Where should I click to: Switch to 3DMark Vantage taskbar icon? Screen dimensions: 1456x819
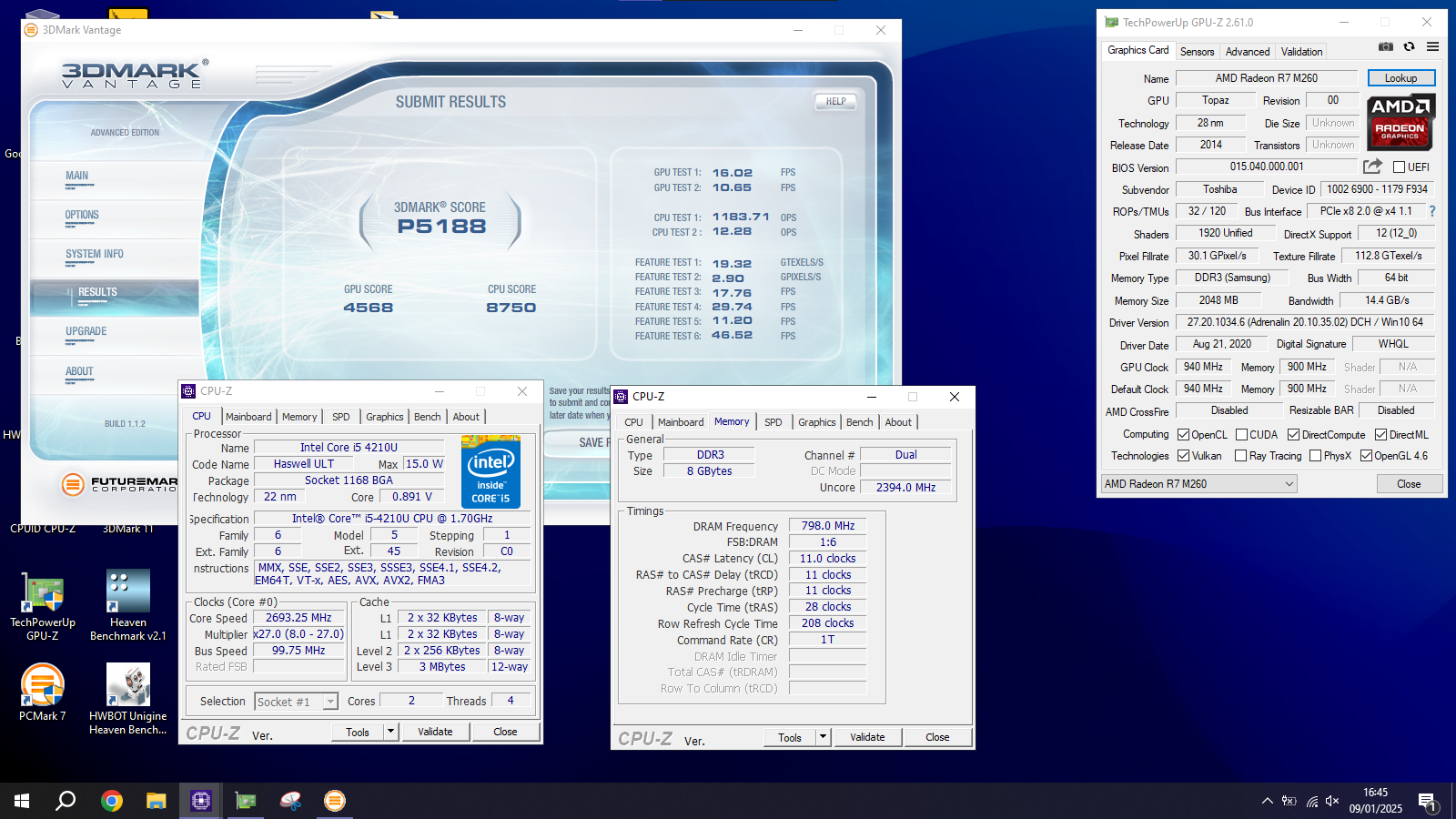click(335, 801)
